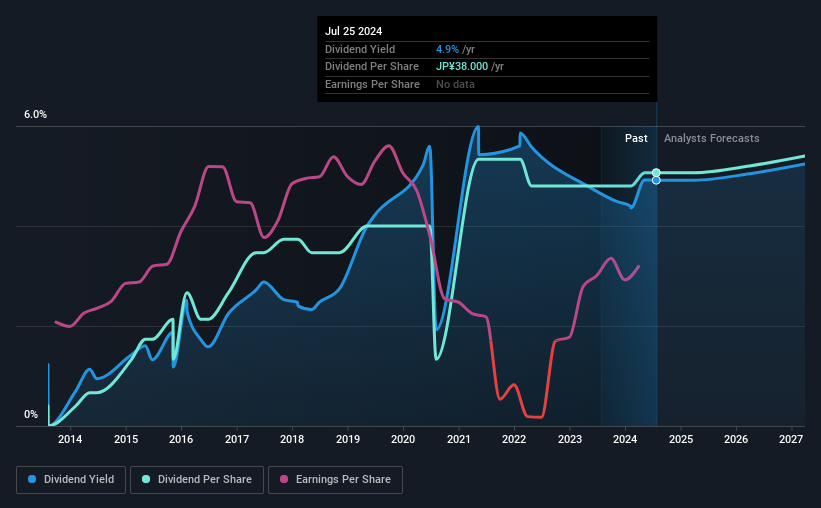This screenshot has height=508, width=821.
Task: Click the Jul 25 2024 tooltip date
Action: click(353, 31)
